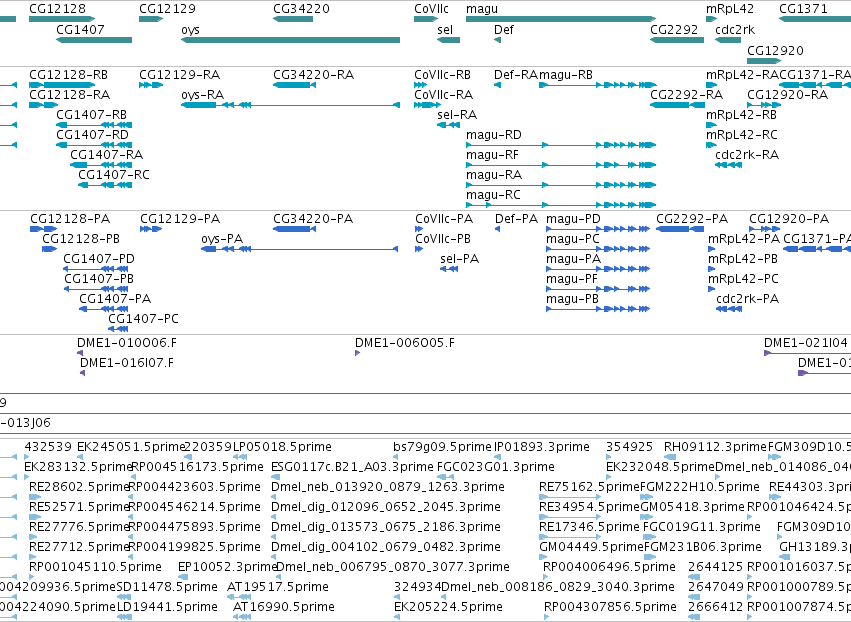Click the sel gene label
The width and height of the screenshot is (851, 622).
445,29
